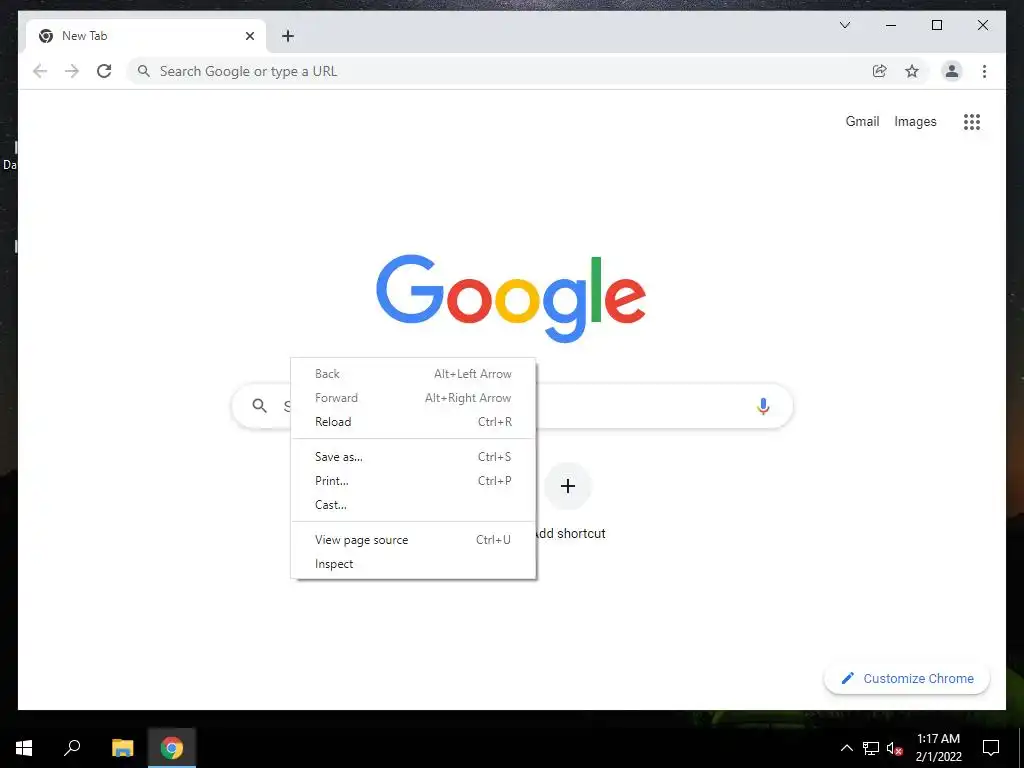Click the Customize Chrome button
Viewport: 1024px width, 768px height.
pyautogui.click(x=907, y=679)
